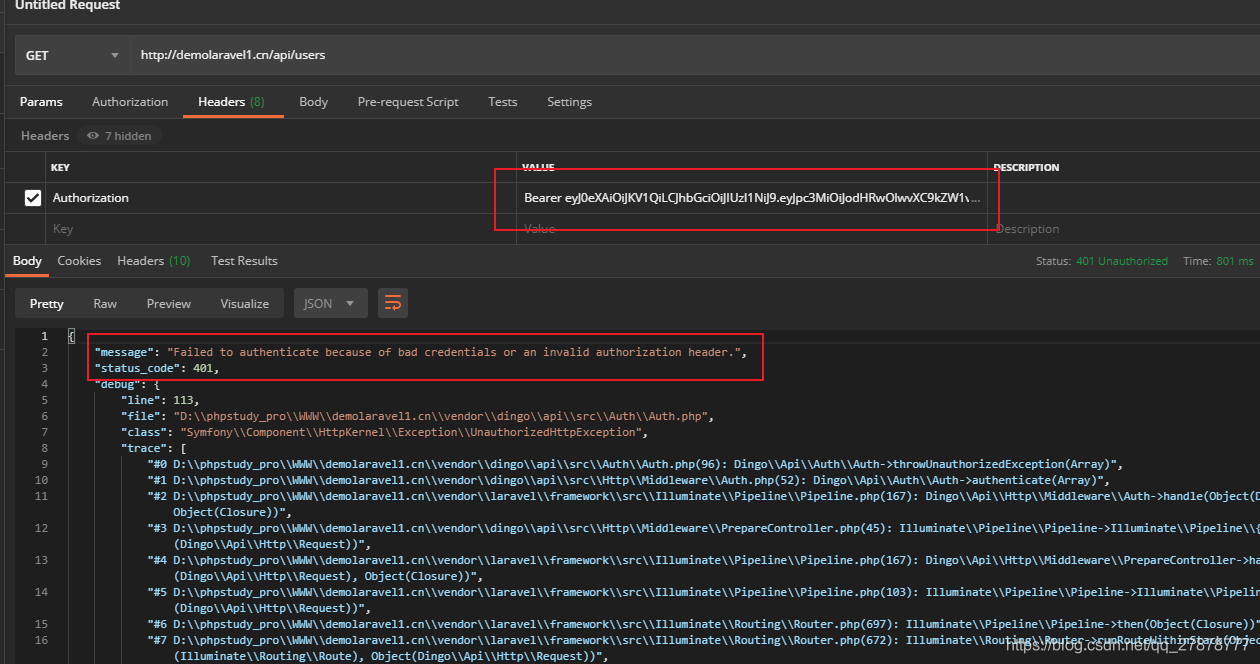The width and height of the screenshot is (1260, 664).
Task: Select the Raw view button
Action: pos(105,303)
